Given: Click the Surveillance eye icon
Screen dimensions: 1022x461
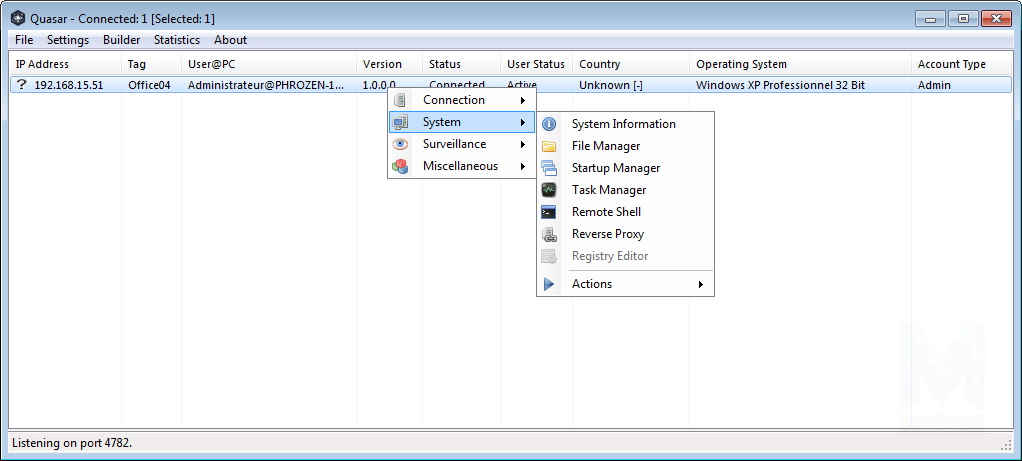Looking at the screenshot, I should coord(400,144).
